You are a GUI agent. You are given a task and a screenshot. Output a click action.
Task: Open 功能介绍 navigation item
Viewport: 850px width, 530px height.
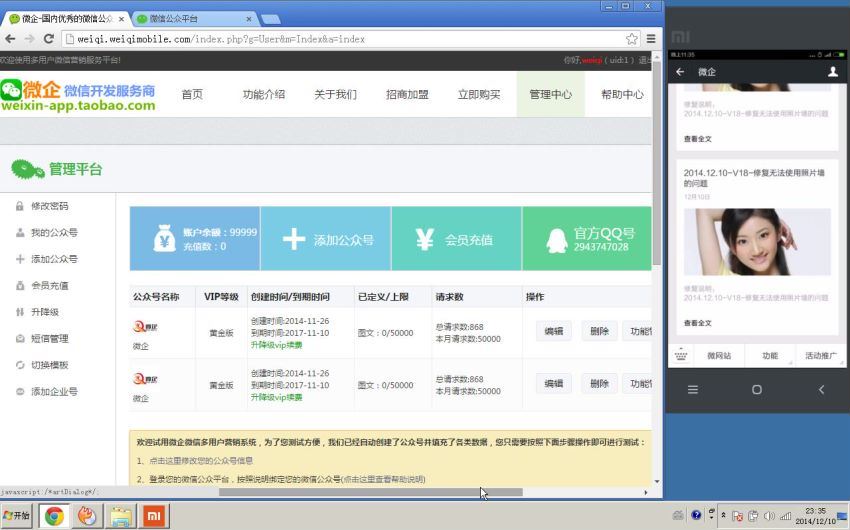[263, 94]
